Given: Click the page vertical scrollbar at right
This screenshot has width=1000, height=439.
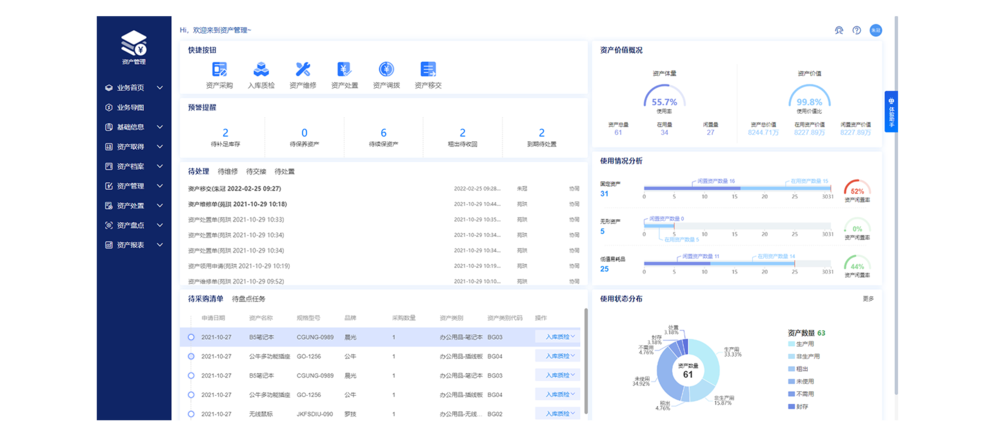Looking at the screenshot, I should click(897, 204).
